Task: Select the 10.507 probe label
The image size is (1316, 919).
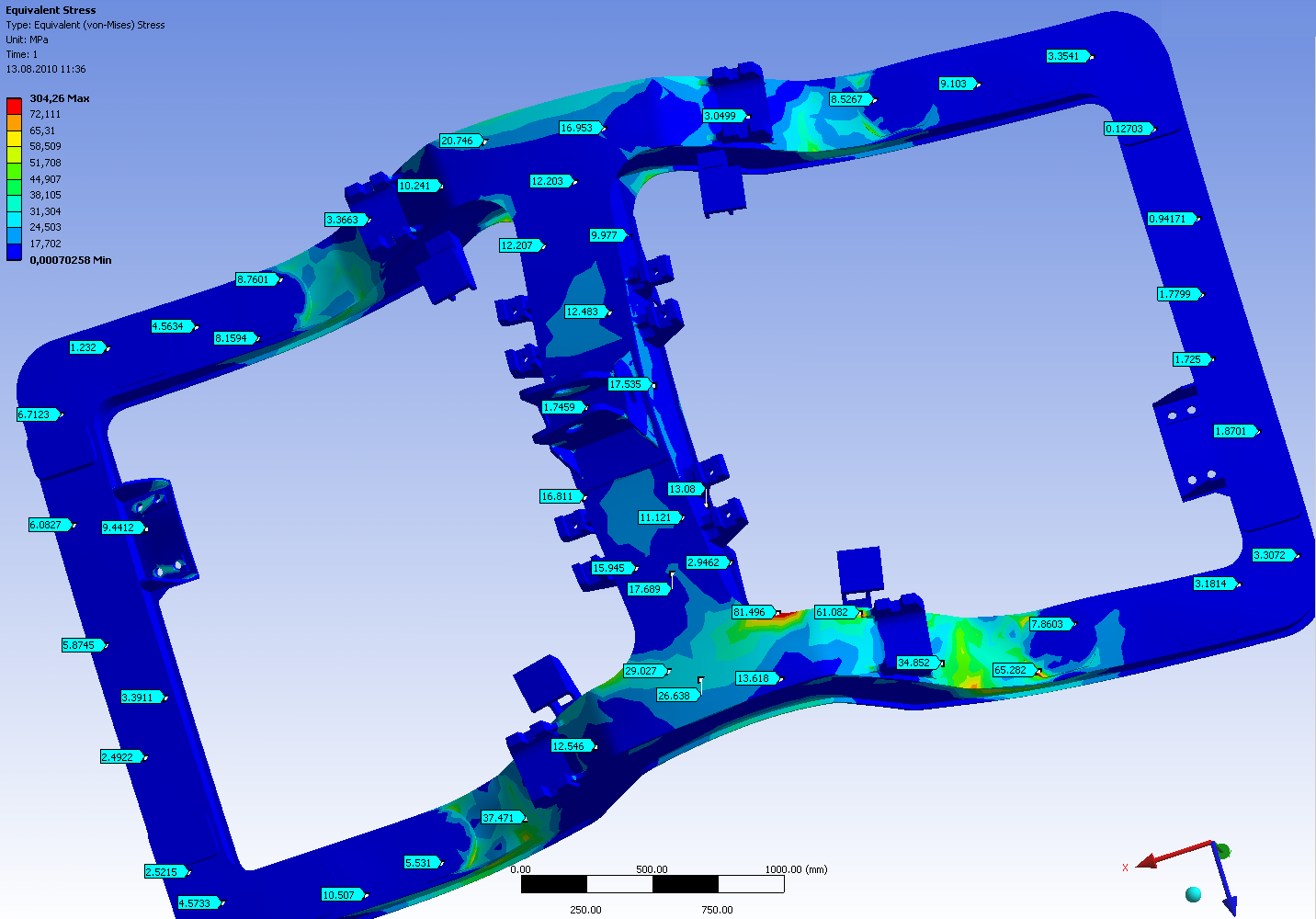Action: point(342,895)
